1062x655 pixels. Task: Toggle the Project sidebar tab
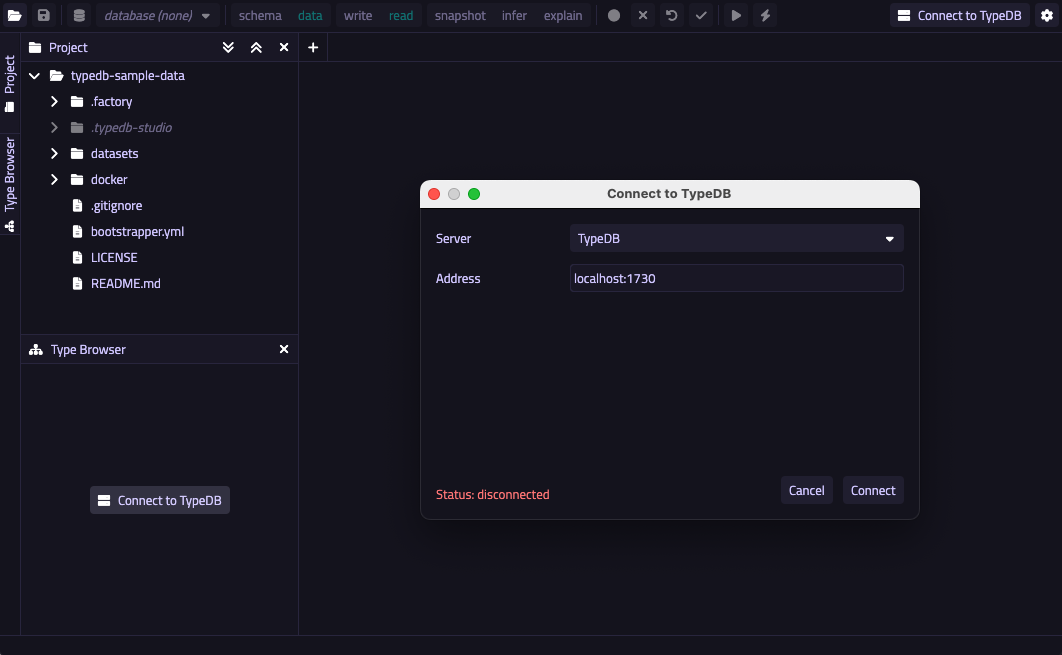9,83
